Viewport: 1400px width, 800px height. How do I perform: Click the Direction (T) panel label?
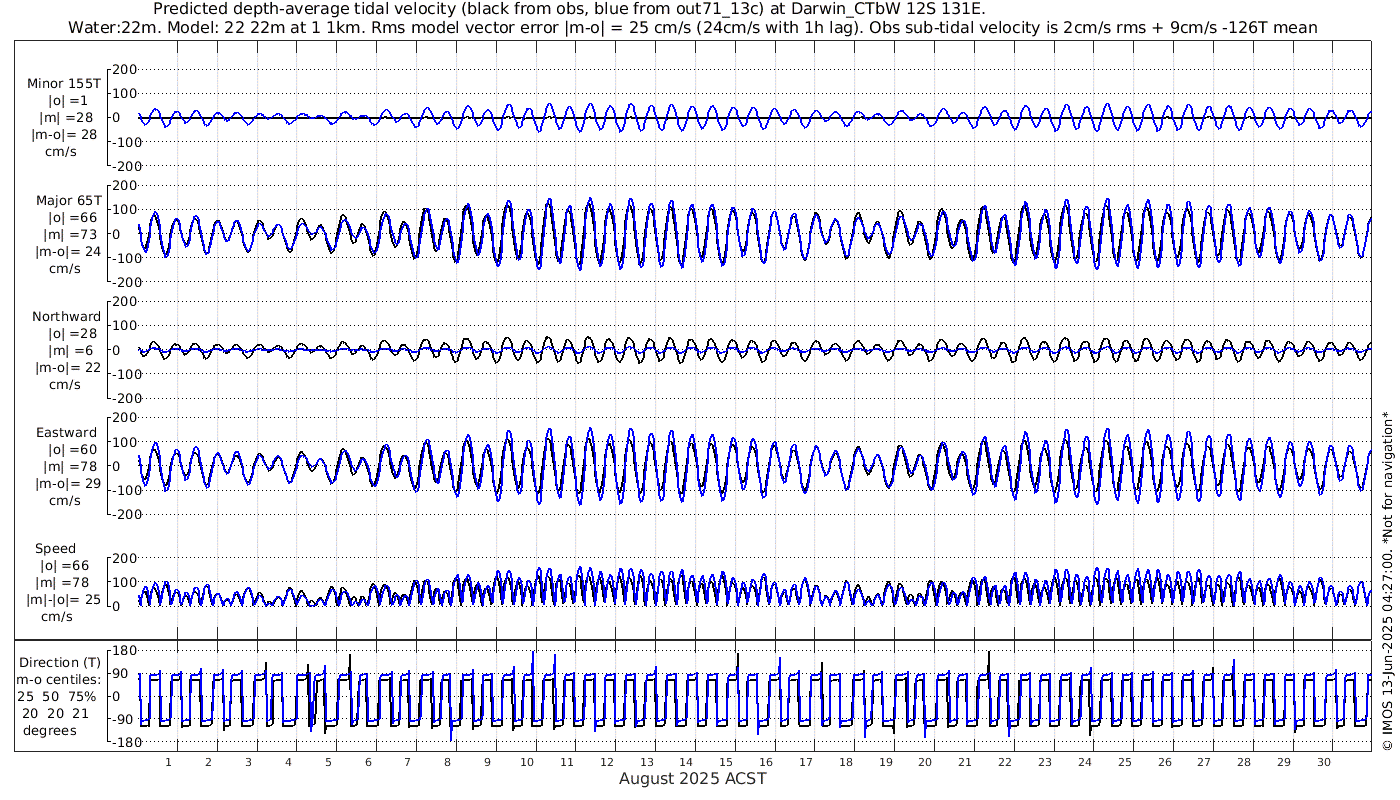[61, 662]
